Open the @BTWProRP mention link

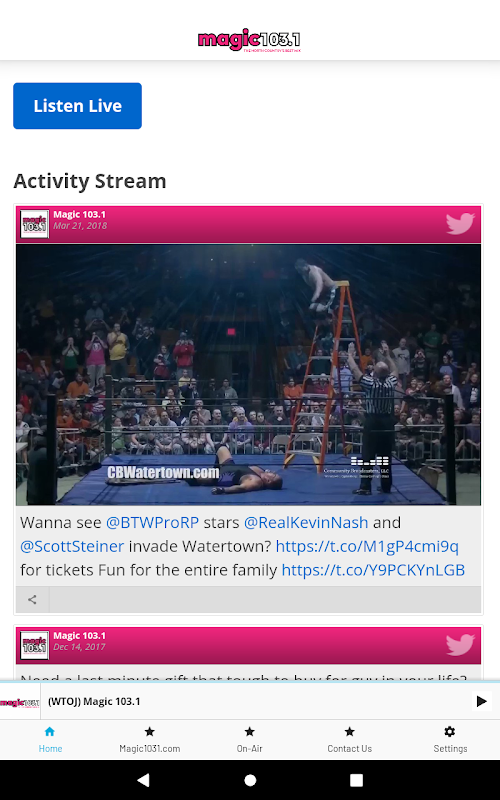click(152, 522)
